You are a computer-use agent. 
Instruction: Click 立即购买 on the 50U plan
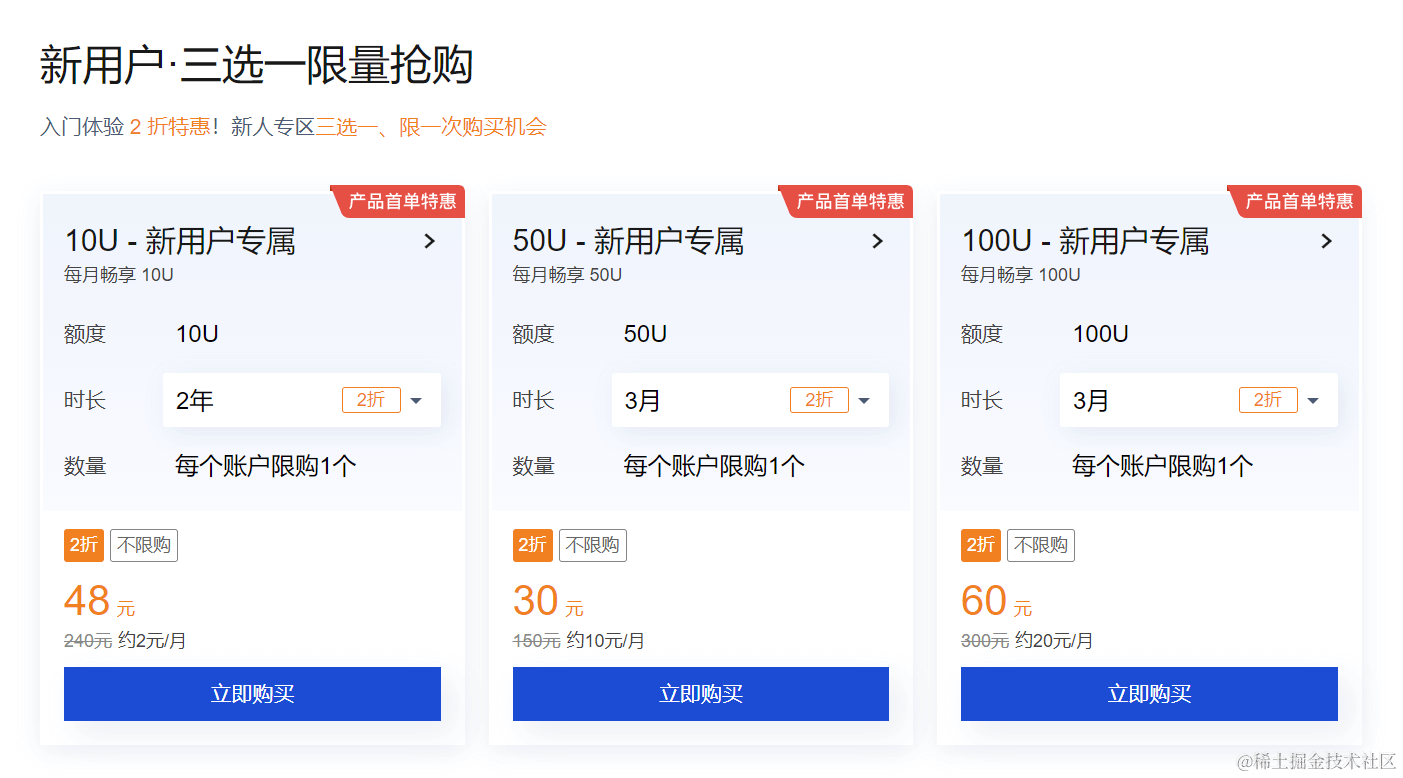click(700, 693)
